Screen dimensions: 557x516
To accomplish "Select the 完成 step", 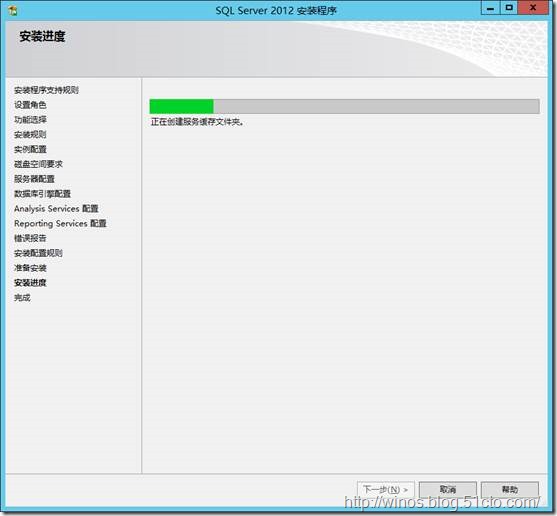I will [x=22, y=298].
